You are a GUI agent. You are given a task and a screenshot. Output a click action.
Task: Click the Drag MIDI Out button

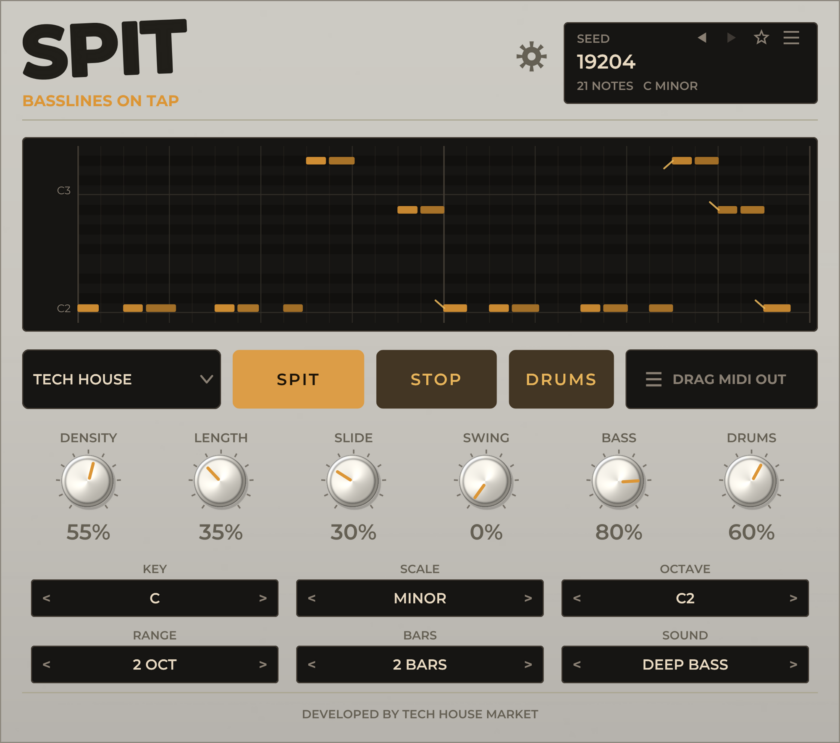pyautogui.click(x=721, y=379)
